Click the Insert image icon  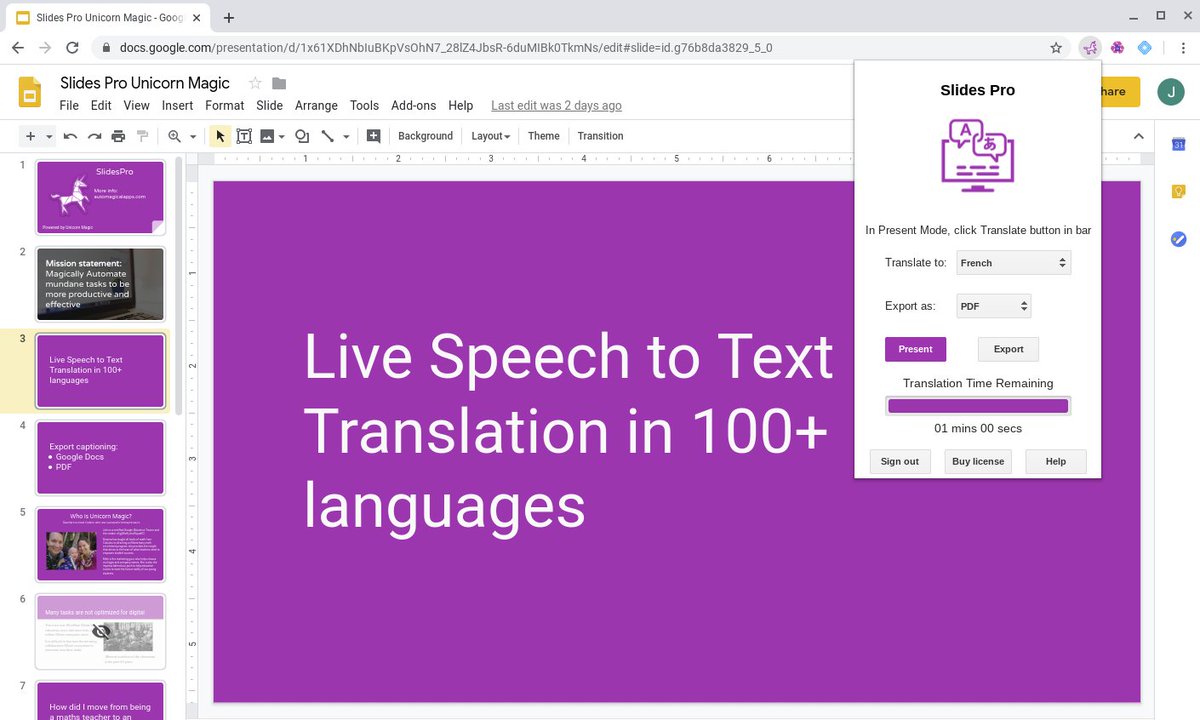click(267, 136)
